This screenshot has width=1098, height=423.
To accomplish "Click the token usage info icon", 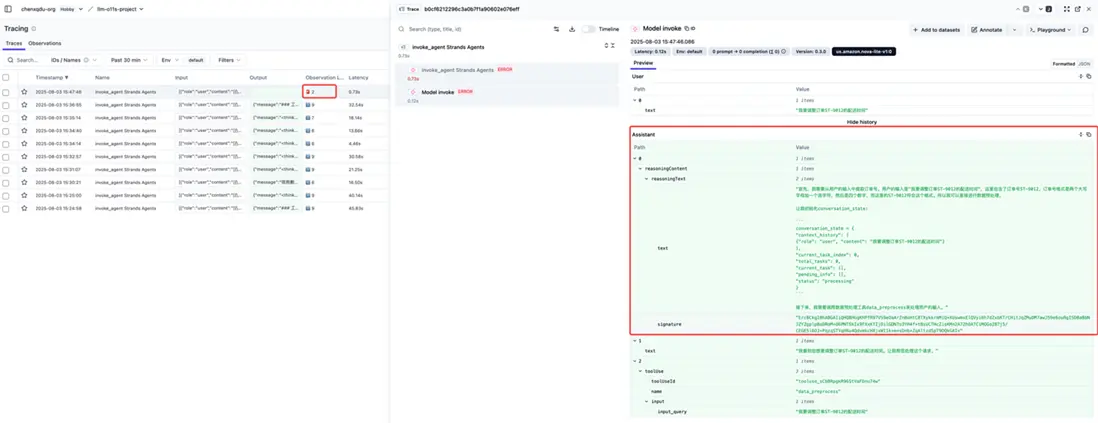I will (x=782, y=51).
